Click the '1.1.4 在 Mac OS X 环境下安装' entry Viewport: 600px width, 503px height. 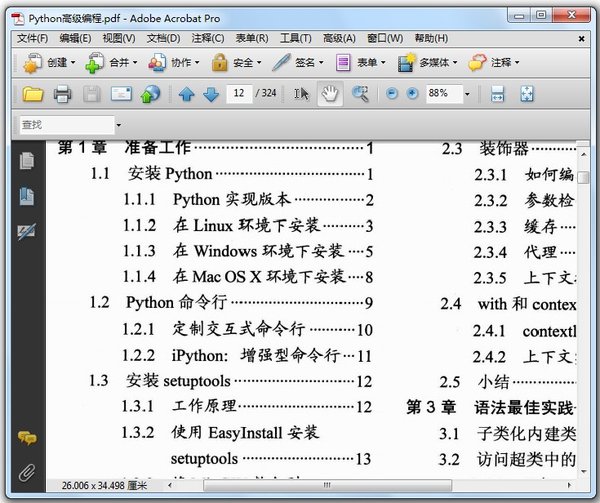(248, 277)
